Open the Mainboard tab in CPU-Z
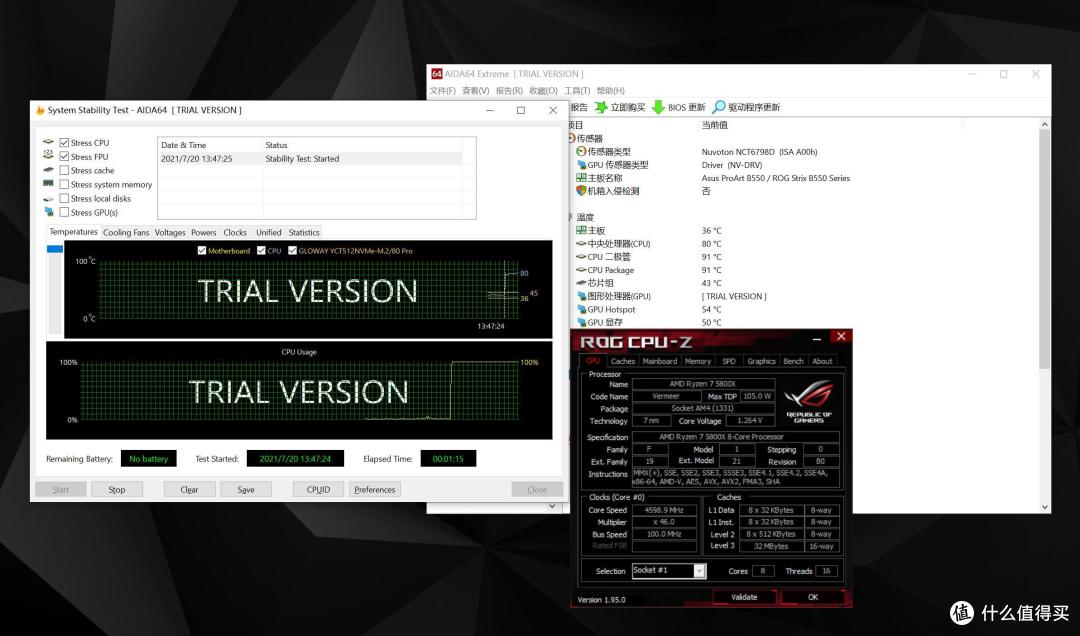The image size is (1080, 636). pos(660,361)
